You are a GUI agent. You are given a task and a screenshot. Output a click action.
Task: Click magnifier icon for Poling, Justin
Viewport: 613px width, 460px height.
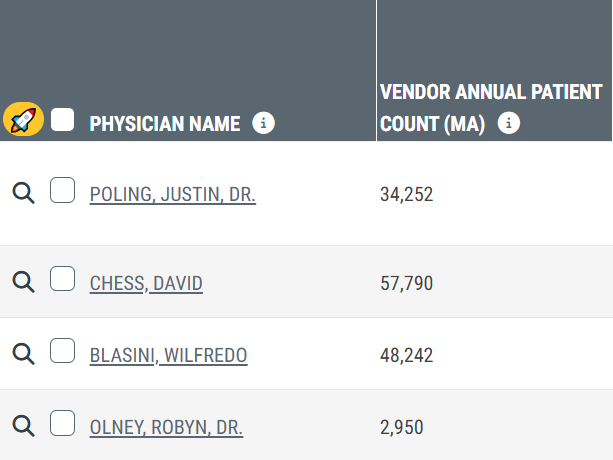[23, 193]
